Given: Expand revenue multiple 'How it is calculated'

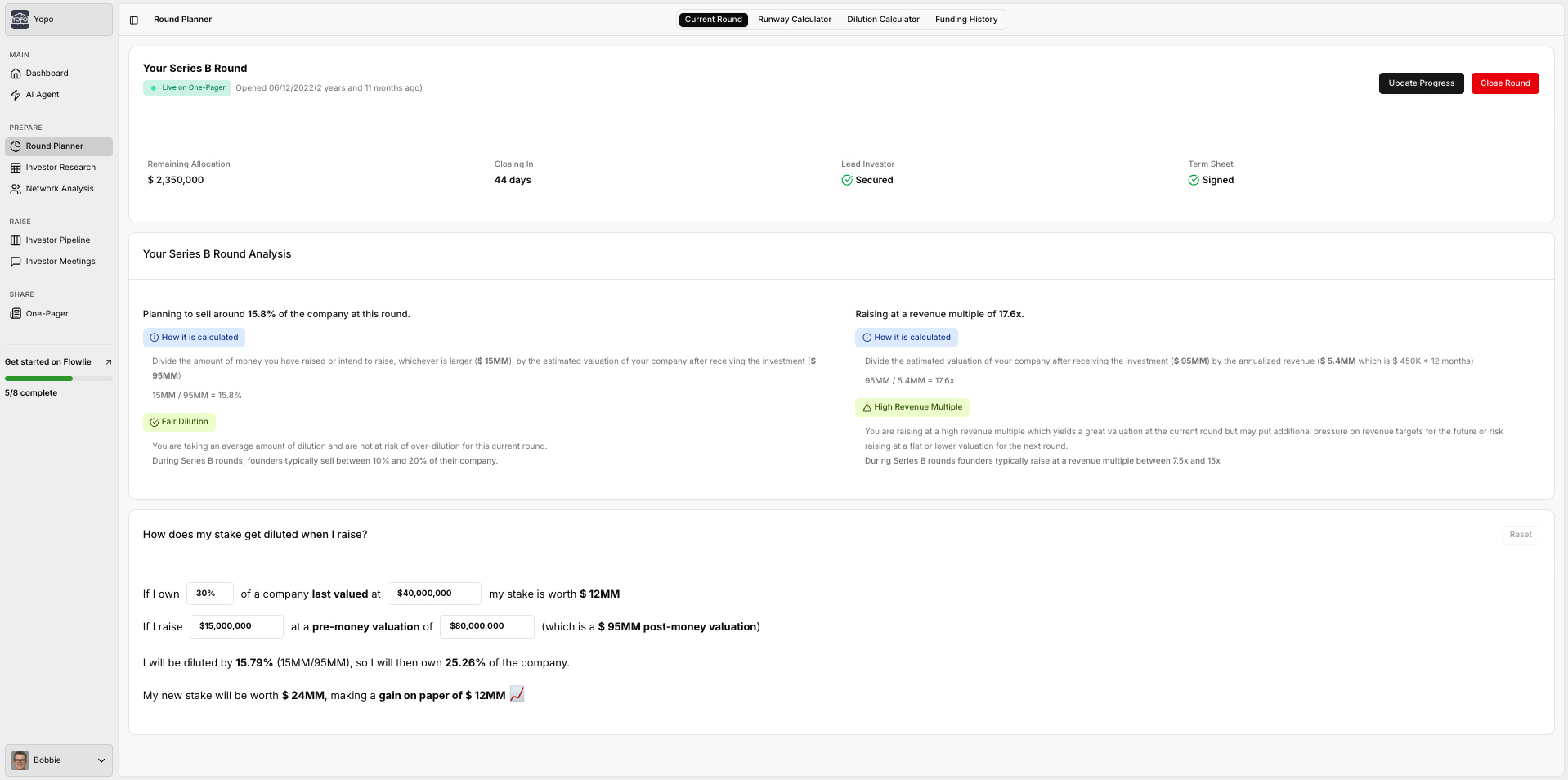Looking at the screenshot, I should (x=907, y=338).
